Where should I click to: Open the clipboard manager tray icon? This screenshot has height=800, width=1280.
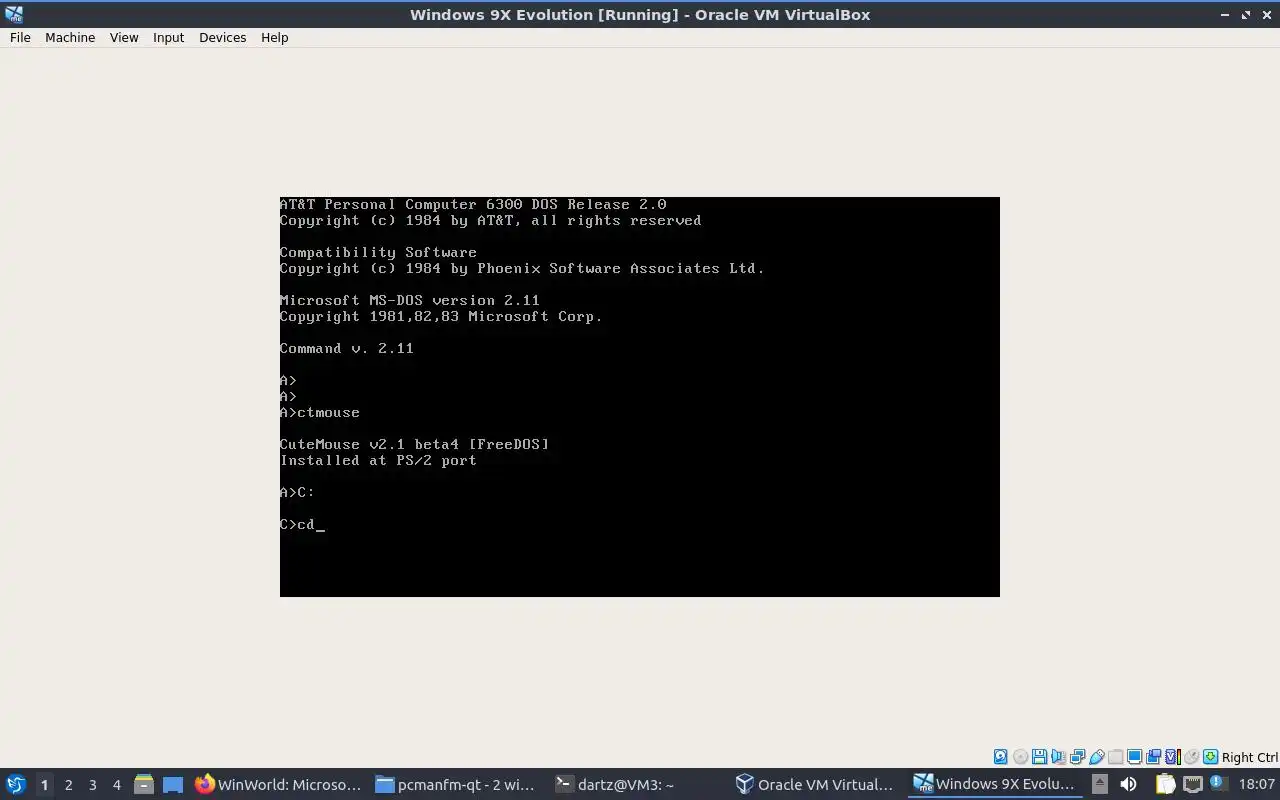pyautogui.click(x=1166, y=784)
